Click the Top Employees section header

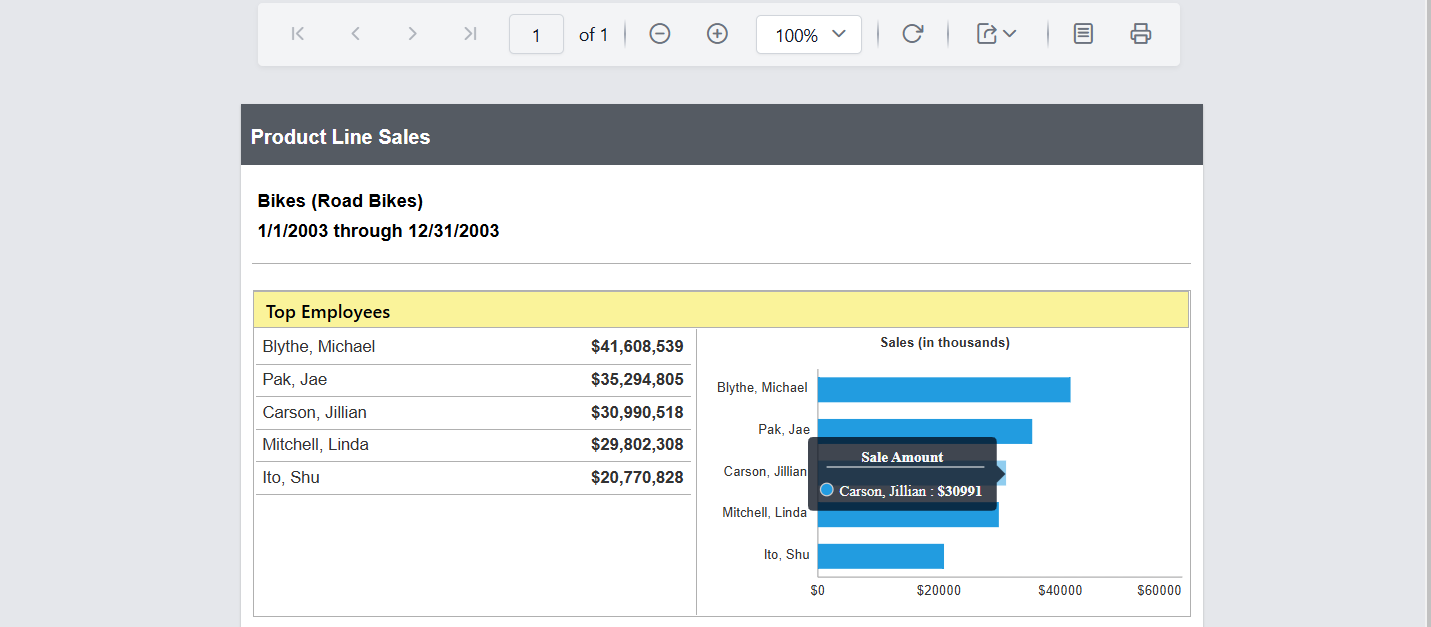point(328,312)
